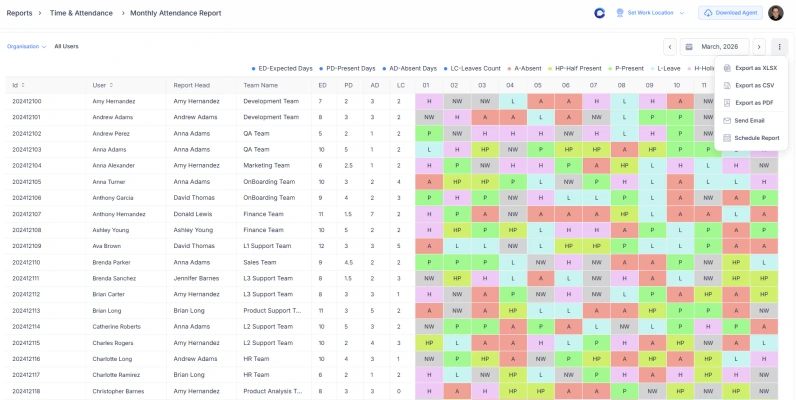The height and width of the screenshot is (400, 796).
Task: Choose Export as CSV
Action: click(x=754, y=85)
